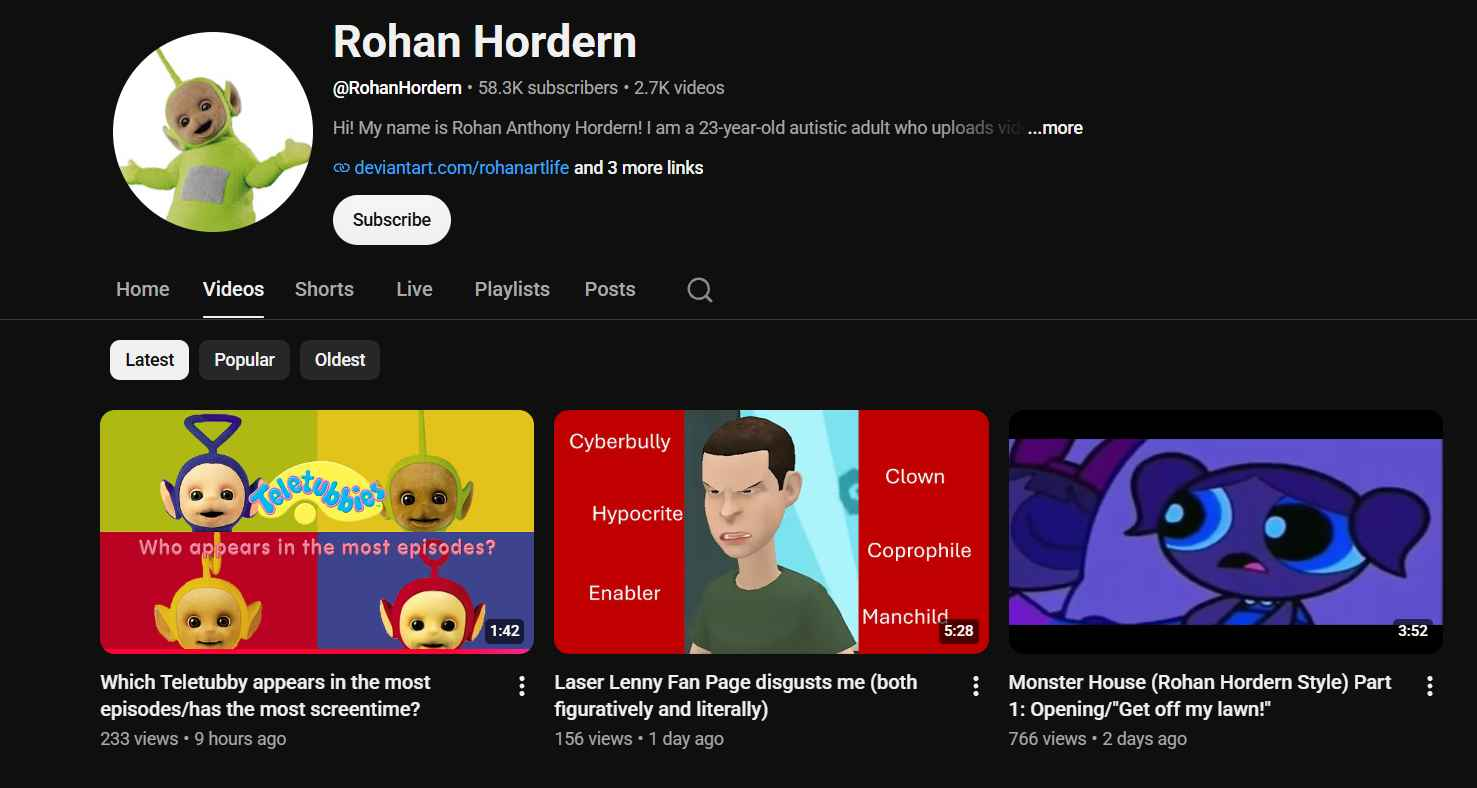Image resolution: width=1477 pixels, height=788 pixels.
Task: Open options menu for Laser Lenny video
Action: pyautogui.click(x=975, y=686)
